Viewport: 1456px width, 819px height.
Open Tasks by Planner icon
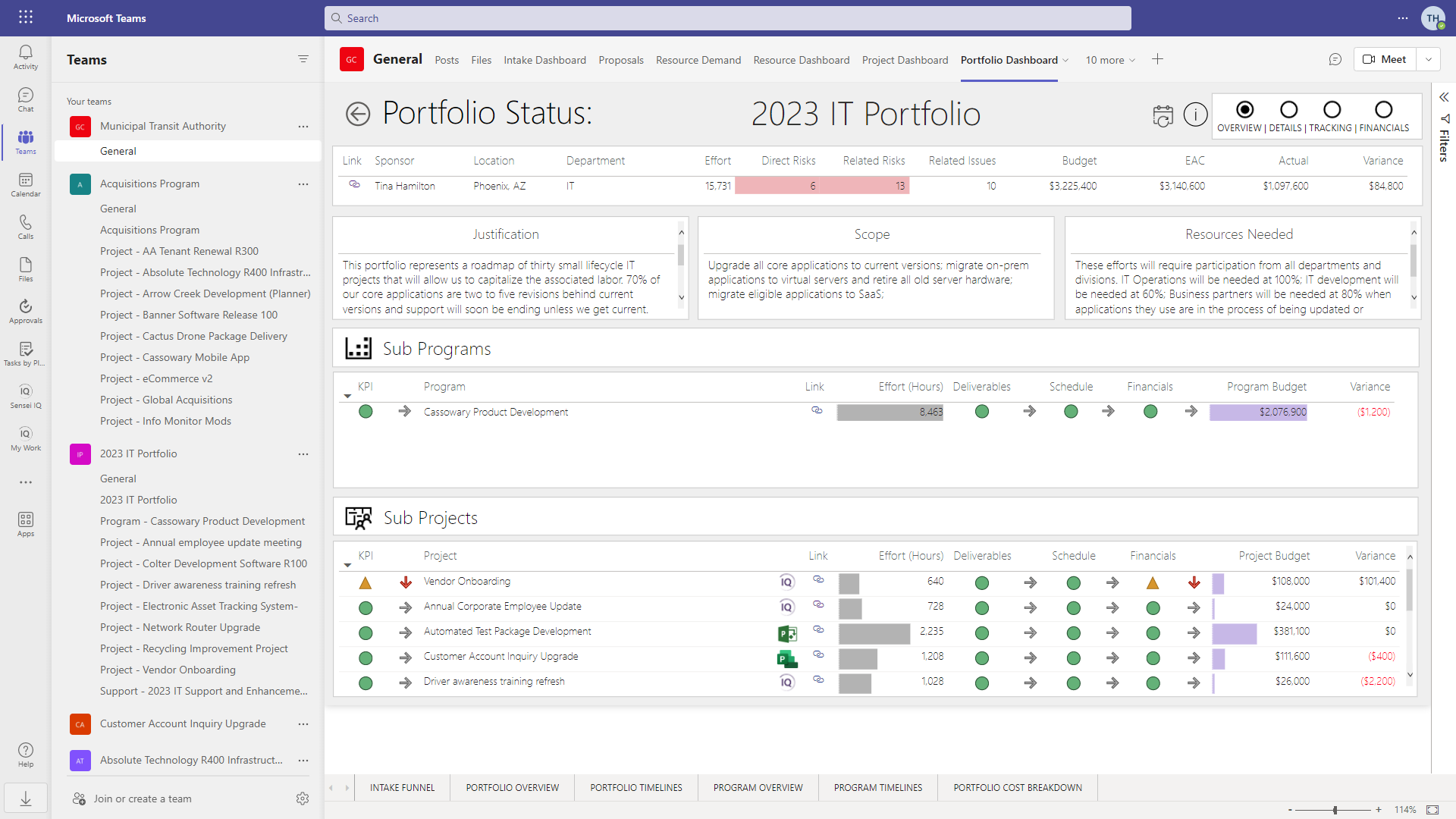pos(26,353)
